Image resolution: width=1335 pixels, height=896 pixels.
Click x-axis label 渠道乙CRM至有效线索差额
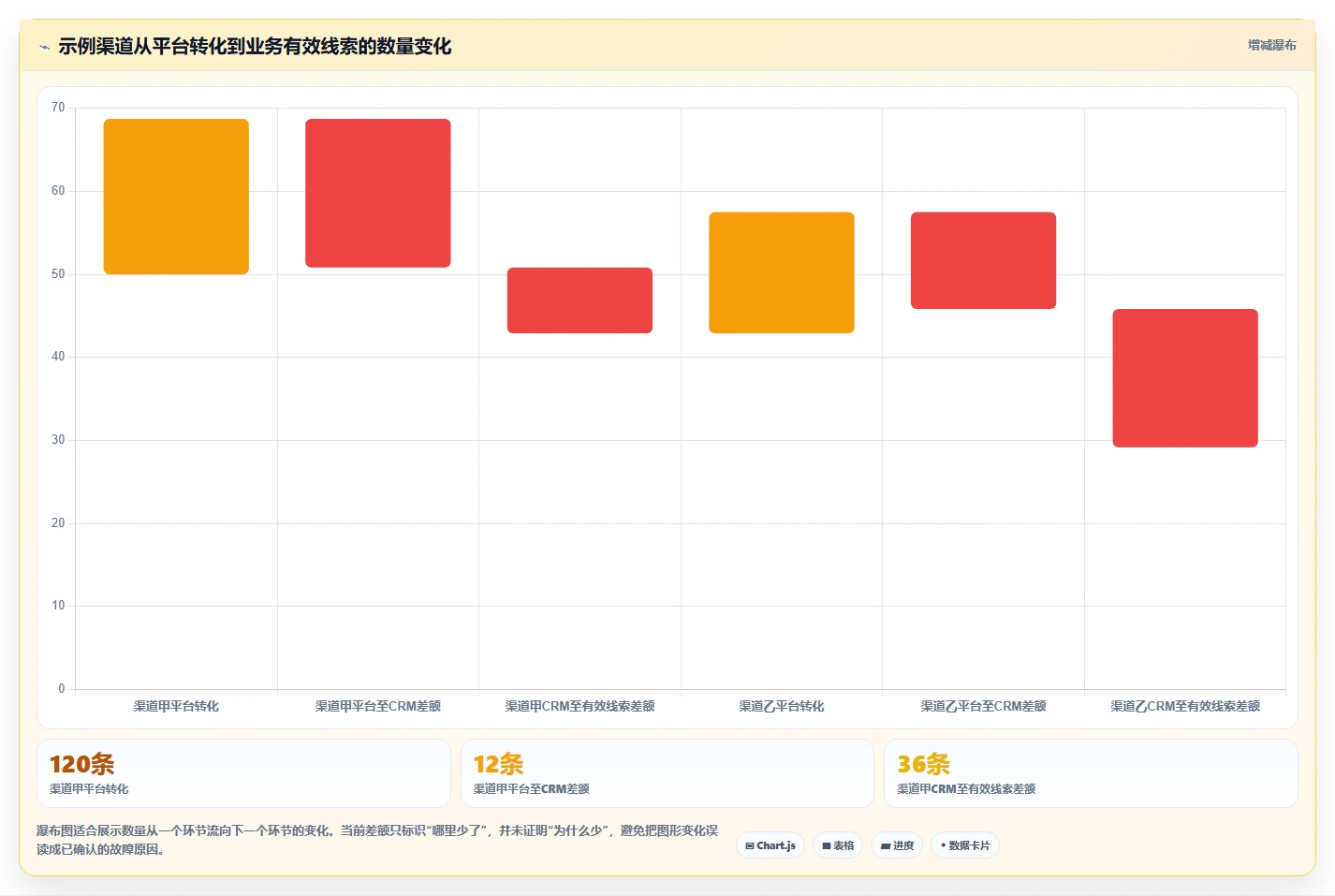point(1185,706)
